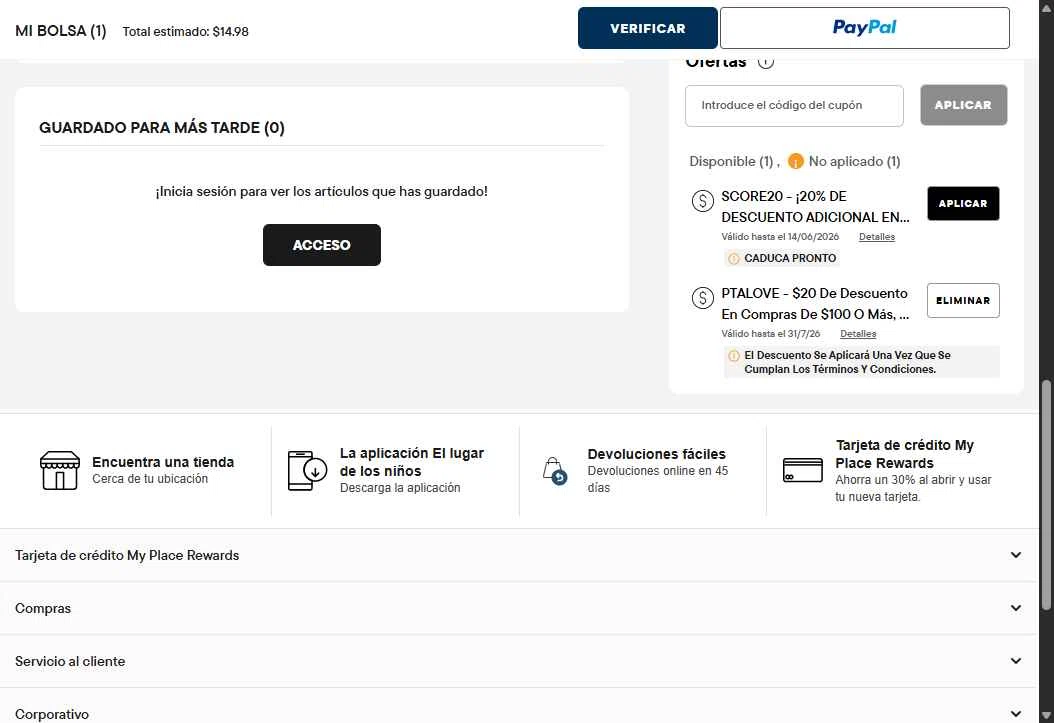1054x723 pixels.
Task: Click 'El Descuento Se Aplicará' notice text
Action: click(847, 362)
